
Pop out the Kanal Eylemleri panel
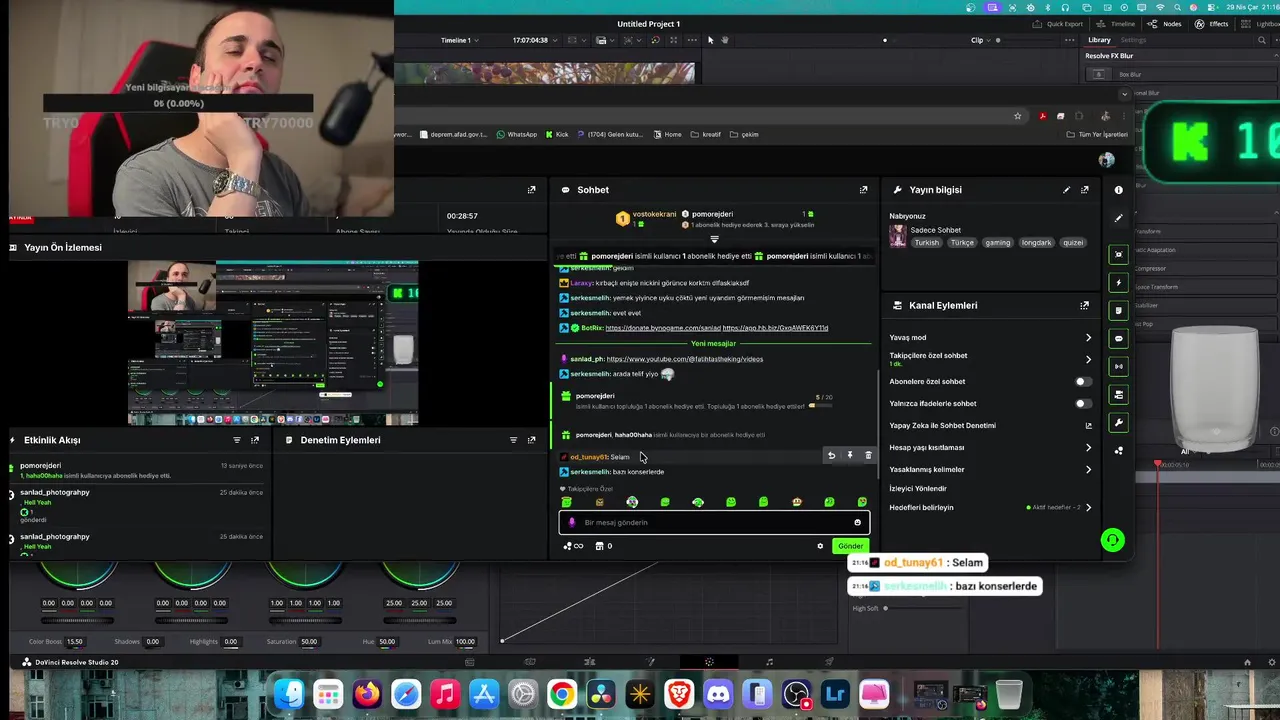coord(1084,306)
